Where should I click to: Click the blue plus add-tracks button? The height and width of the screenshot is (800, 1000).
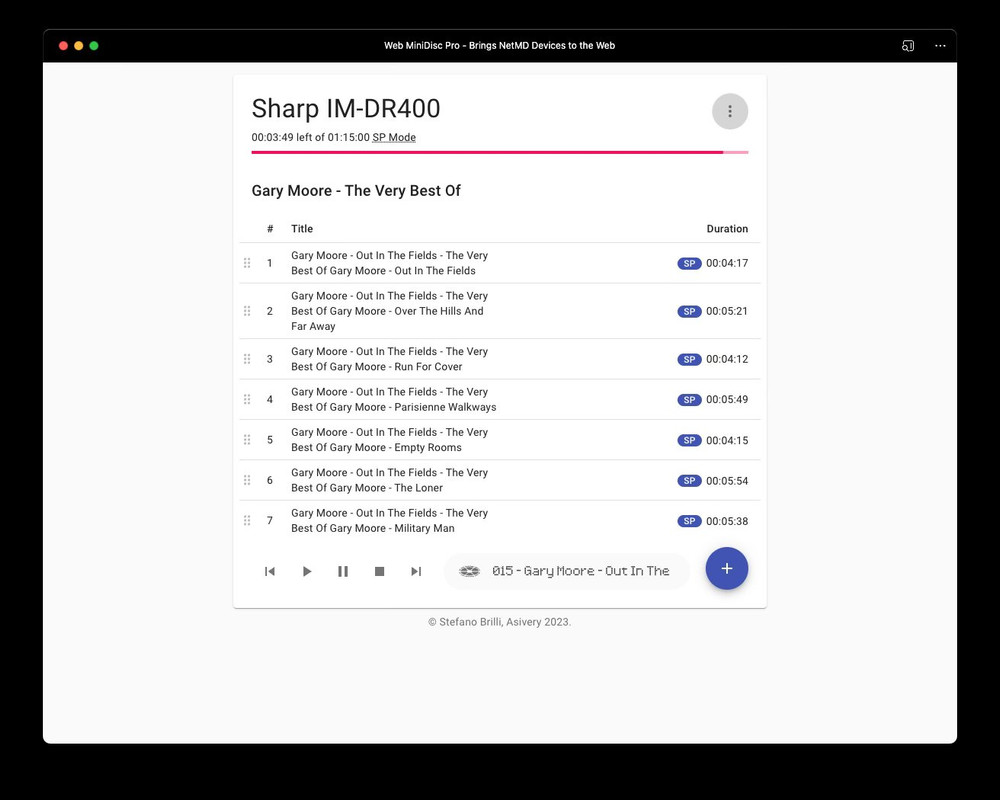point(726,568)
